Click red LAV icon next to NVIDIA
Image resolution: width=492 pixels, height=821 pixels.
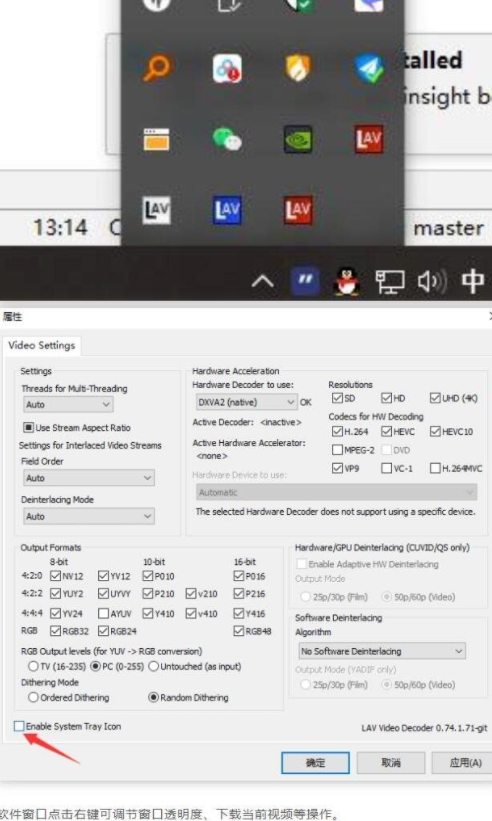pyautogui.click(x=368, y=139)
